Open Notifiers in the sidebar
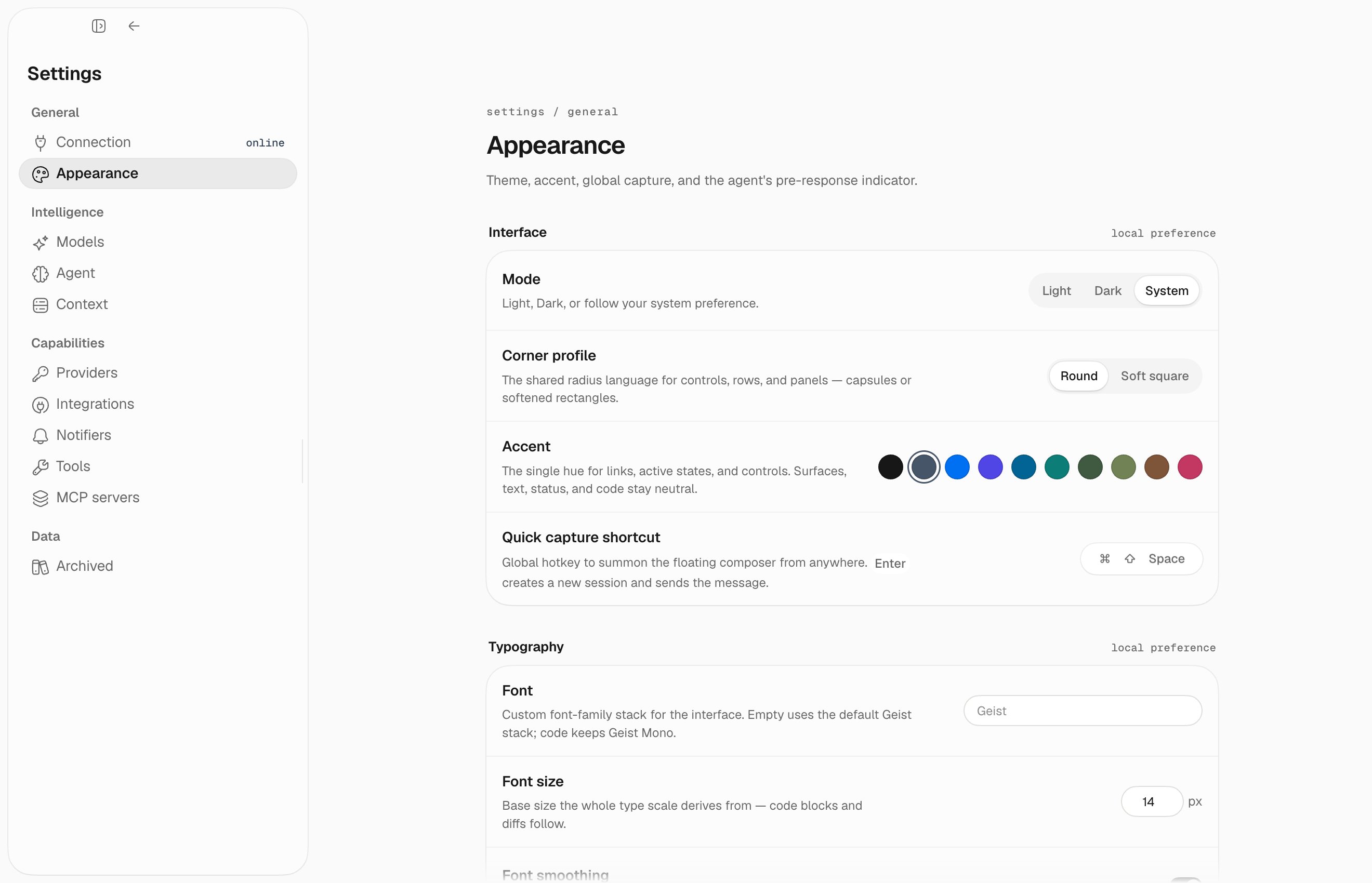This screenshot has width=1372, height=883. click(x=158, y=435)
